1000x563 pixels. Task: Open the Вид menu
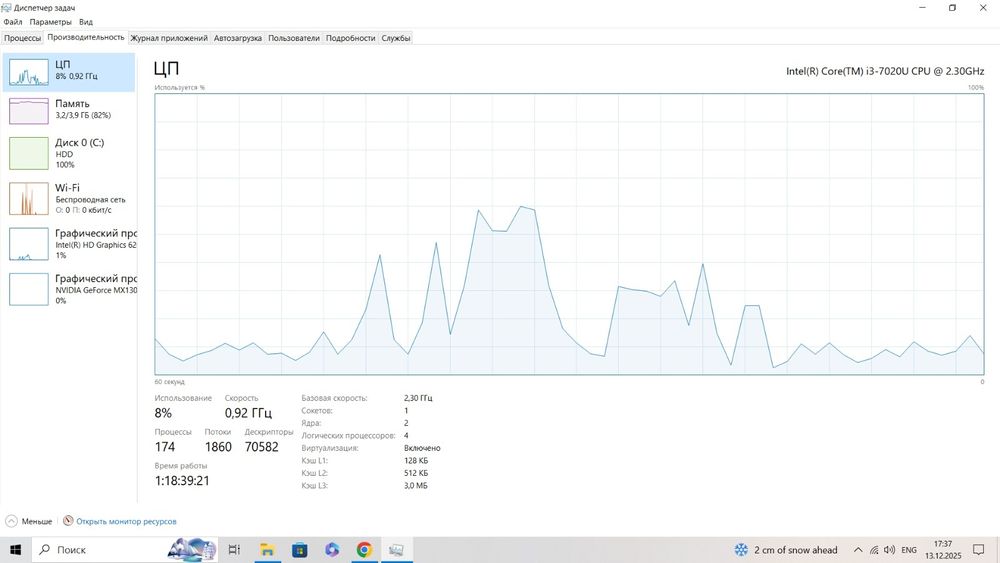click(x=86, y=22)
